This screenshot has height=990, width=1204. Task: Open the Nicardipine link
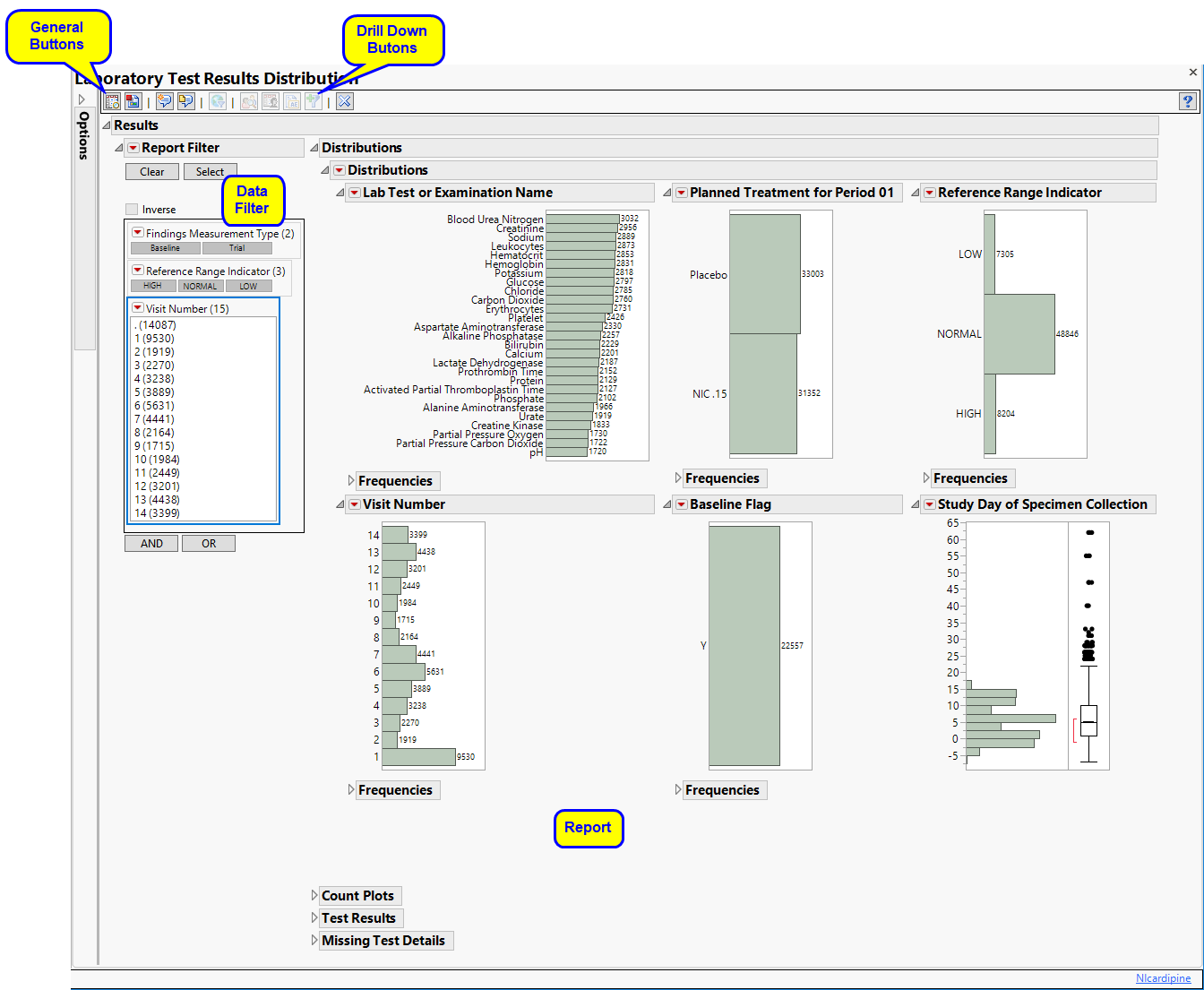pos(1163,978)
